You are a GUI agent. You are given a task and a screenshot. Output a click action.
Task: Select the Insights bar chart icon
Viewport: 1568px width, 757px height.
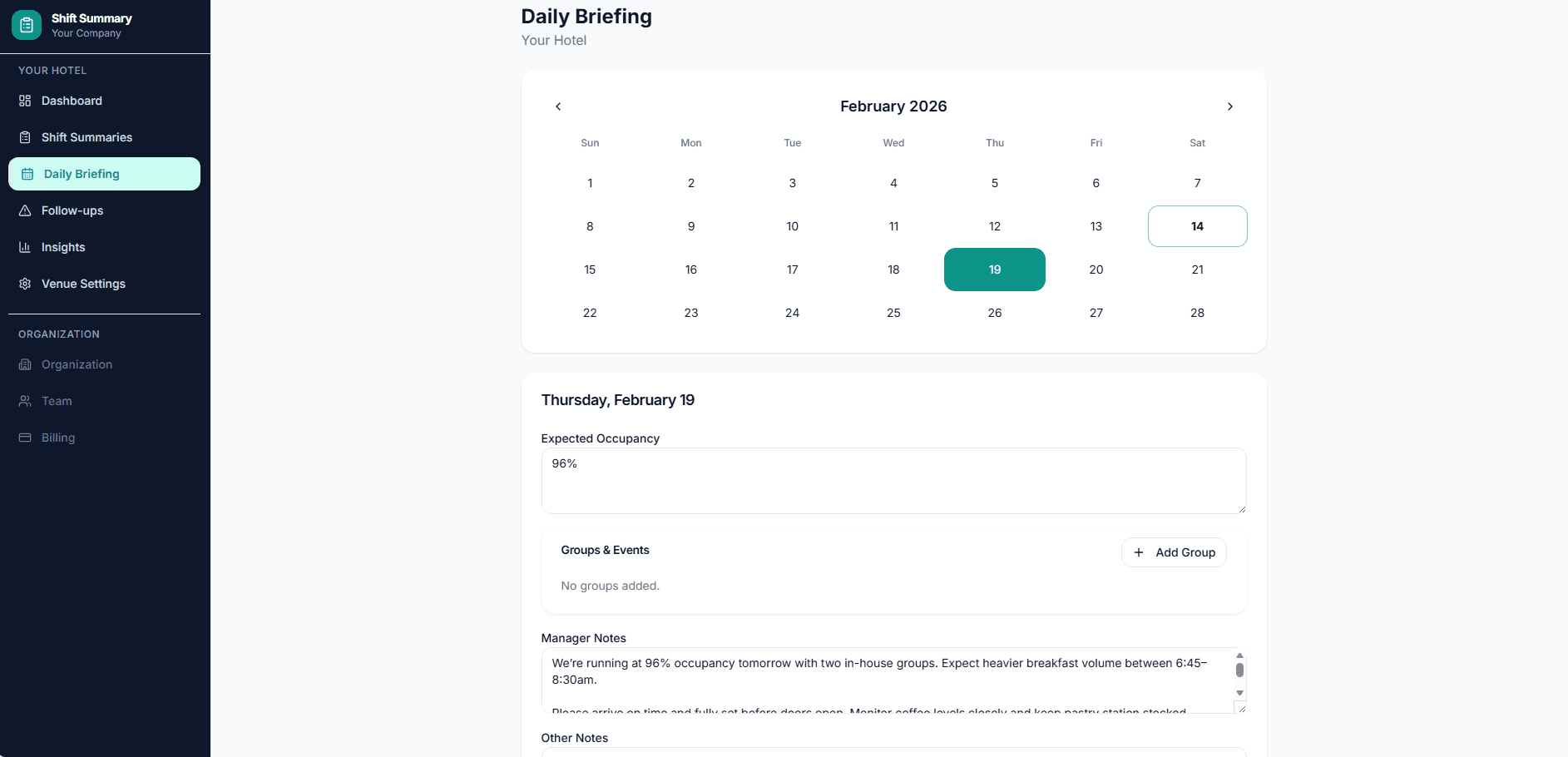pos(26,247)
